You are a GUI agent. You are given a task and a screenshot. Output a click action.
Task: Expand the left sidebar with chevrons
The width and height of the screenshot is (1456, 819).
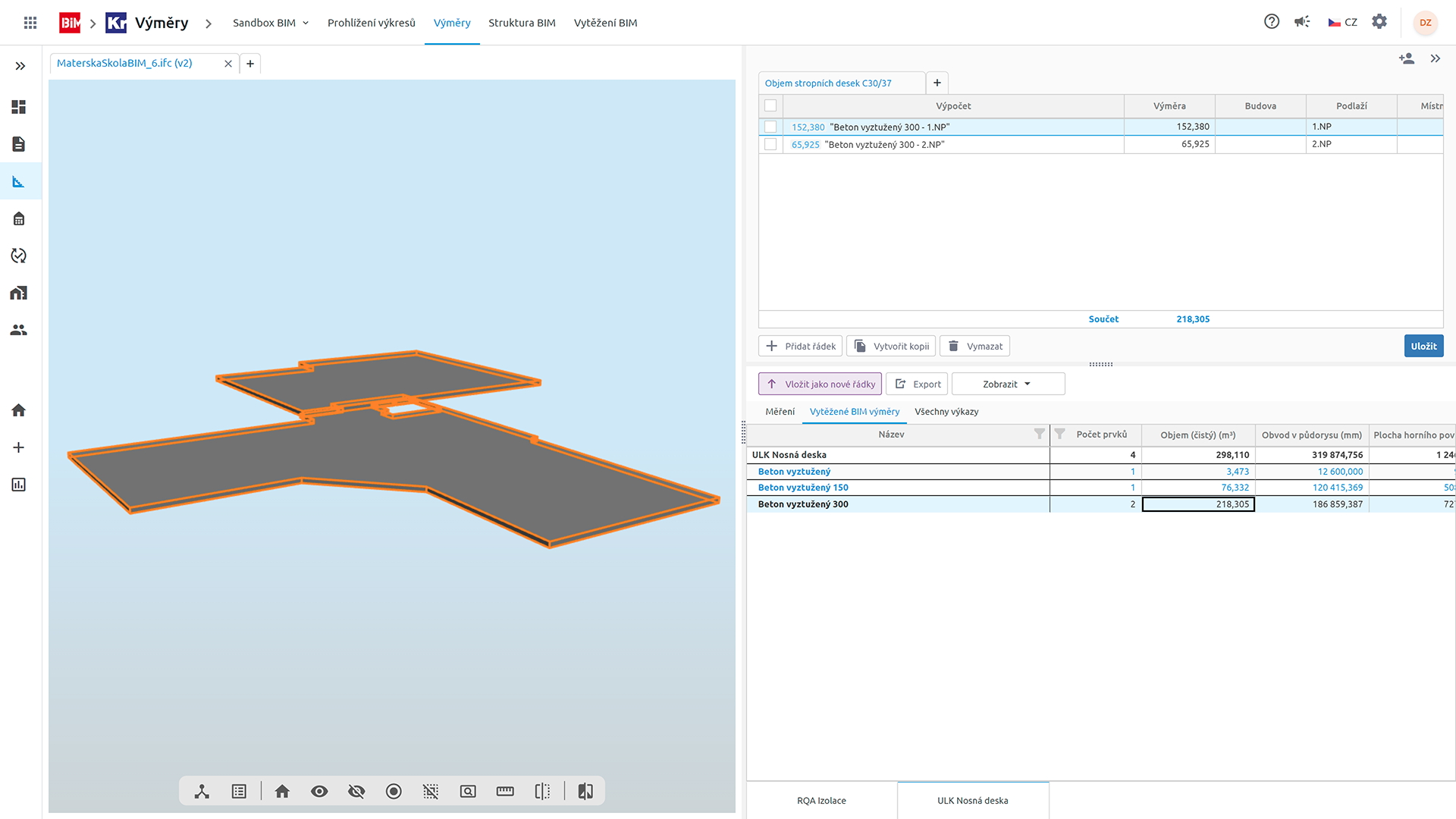click(20, 66)
